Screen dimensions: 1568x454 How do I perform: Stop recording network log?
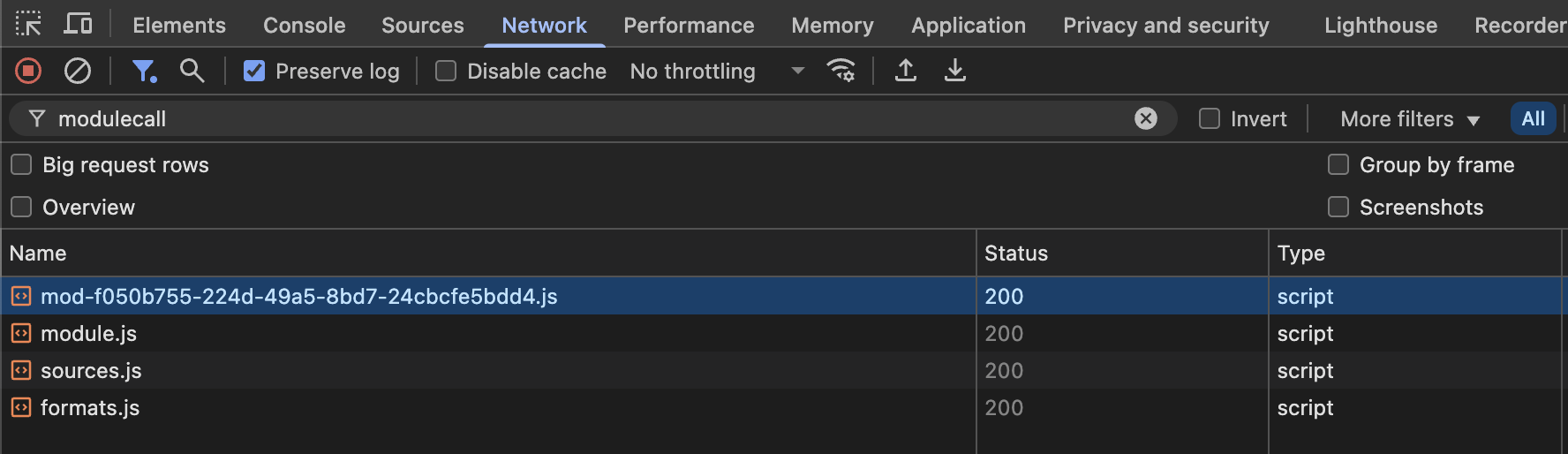click(x=28, y=71)
